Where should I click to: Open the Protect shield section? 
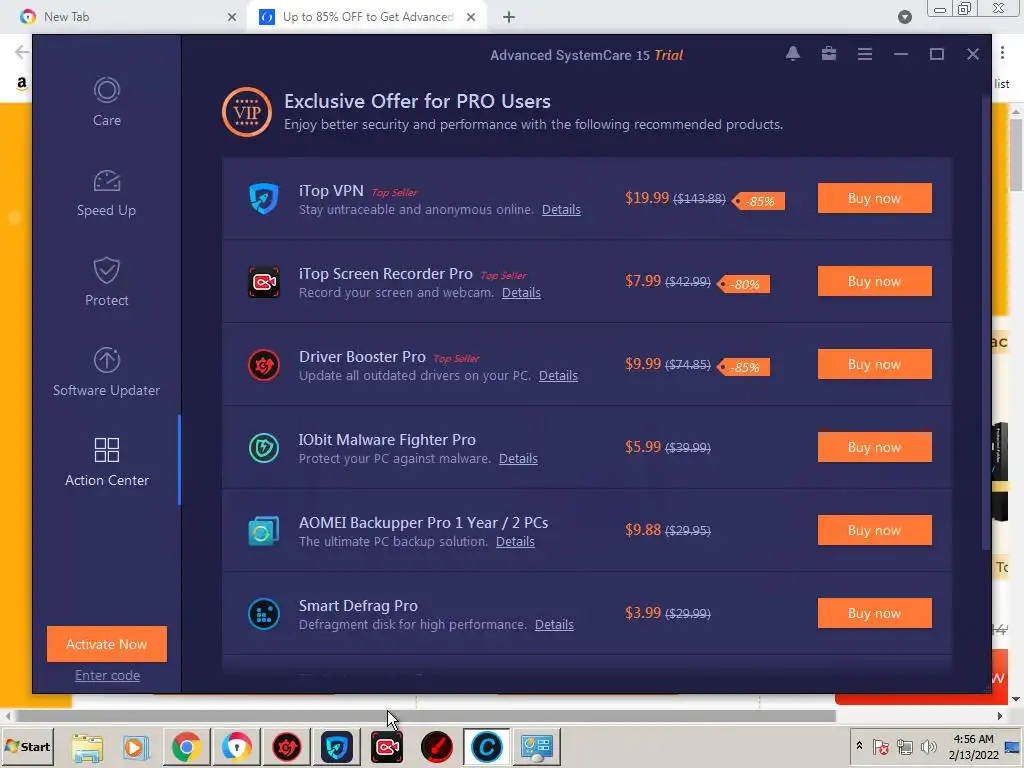(106, 281)
